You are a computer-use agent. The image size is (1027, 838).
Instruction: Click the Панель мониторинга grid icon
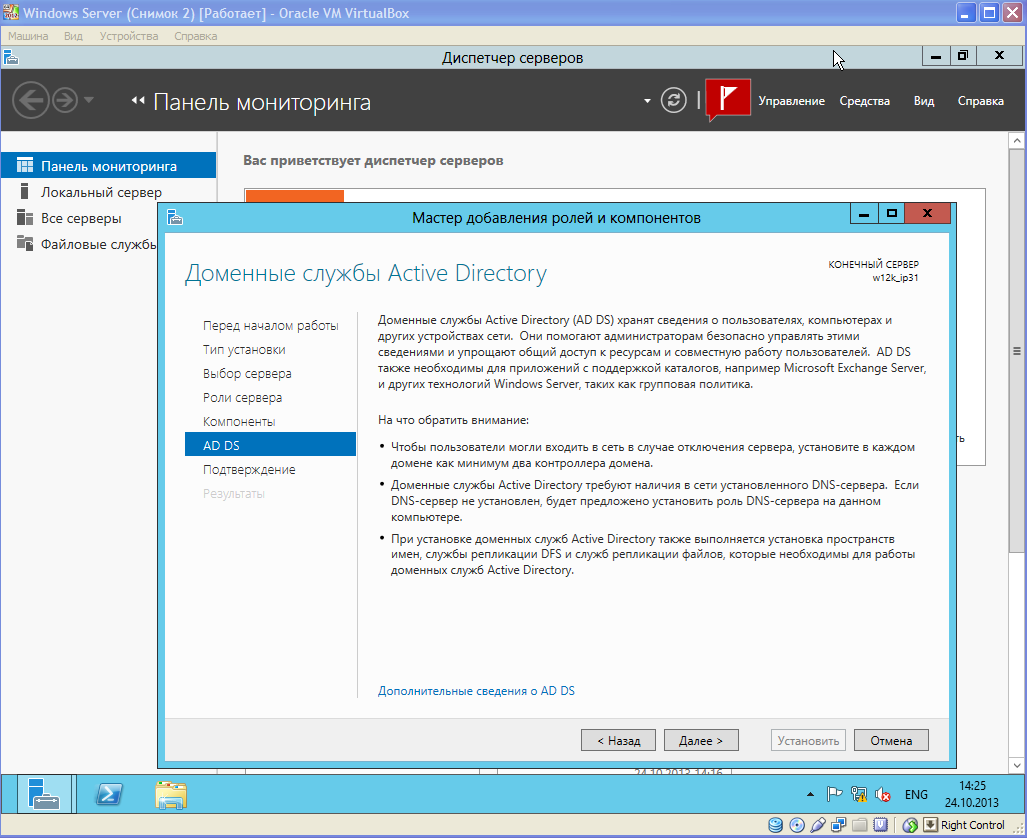coord(25,165)
